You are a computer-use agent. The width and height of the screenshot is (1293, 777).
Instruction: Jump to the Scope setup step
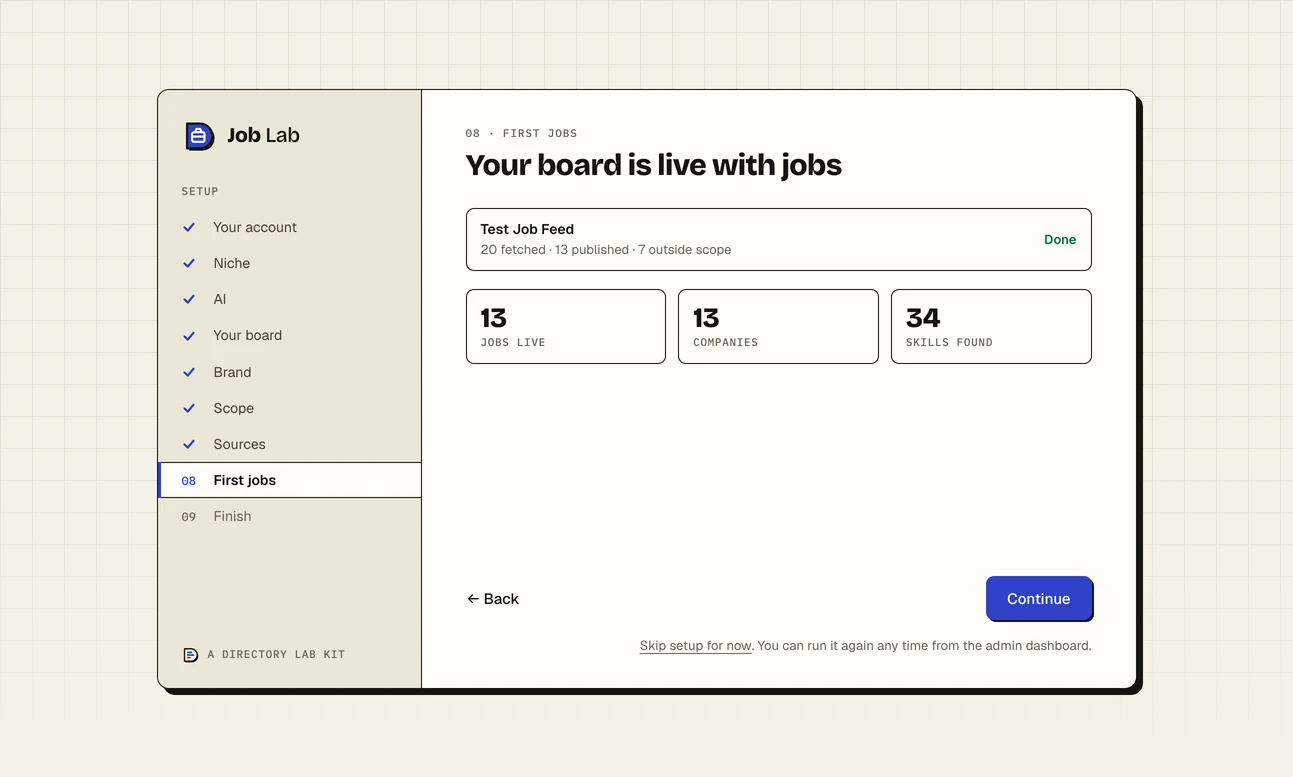pyautogui.click(x=290, y=408)
